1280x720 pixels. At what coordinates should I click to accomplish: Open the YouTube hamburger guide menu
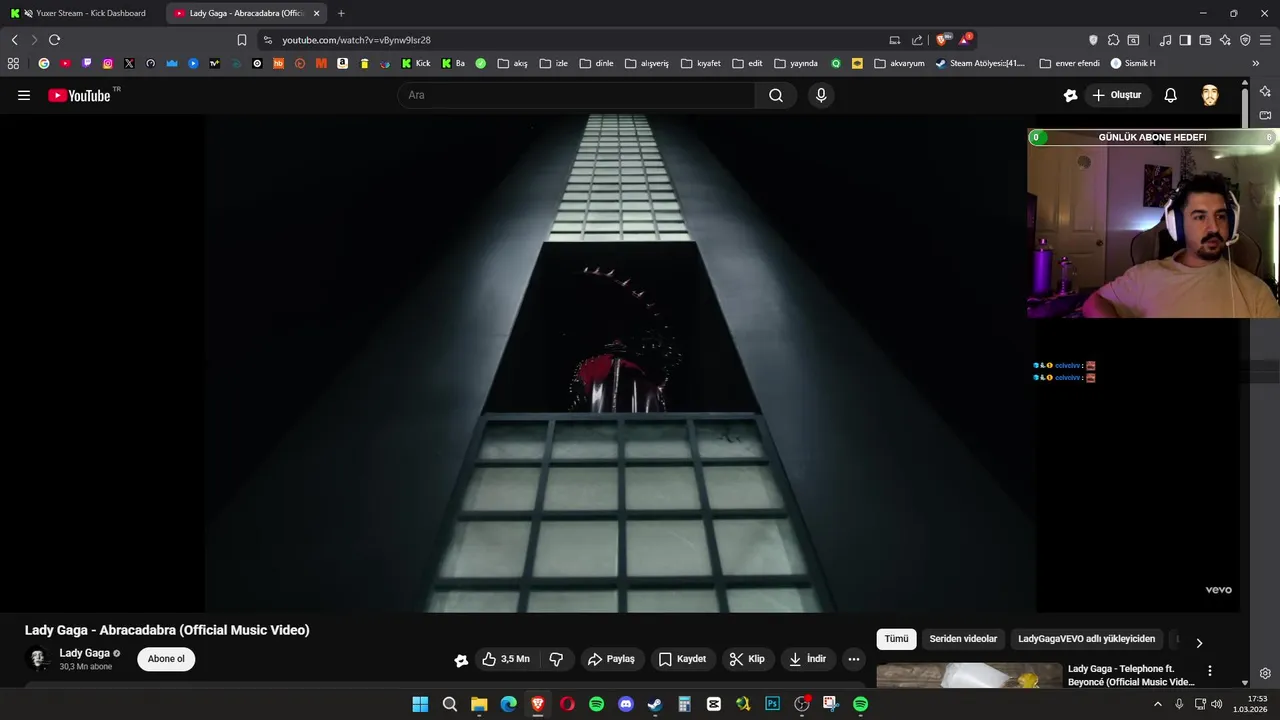pos(24,95)
